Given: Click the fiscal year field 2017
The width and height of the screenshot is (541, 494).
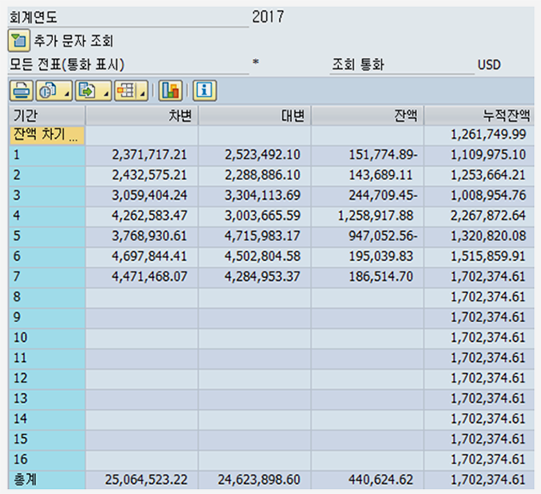Looking at the screenshot, I should tap(268, 17).
